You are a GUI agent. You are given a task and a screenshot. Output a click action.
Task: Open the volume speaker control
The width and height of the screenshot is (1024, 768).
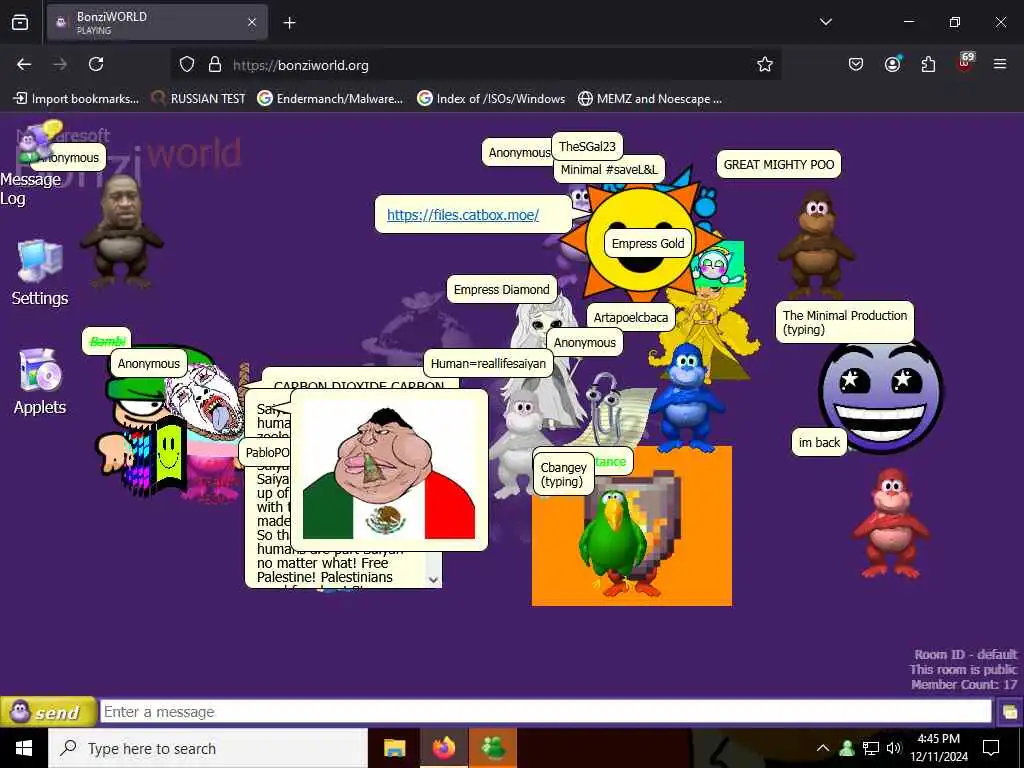pyautogui.click(x=894, y=748)
